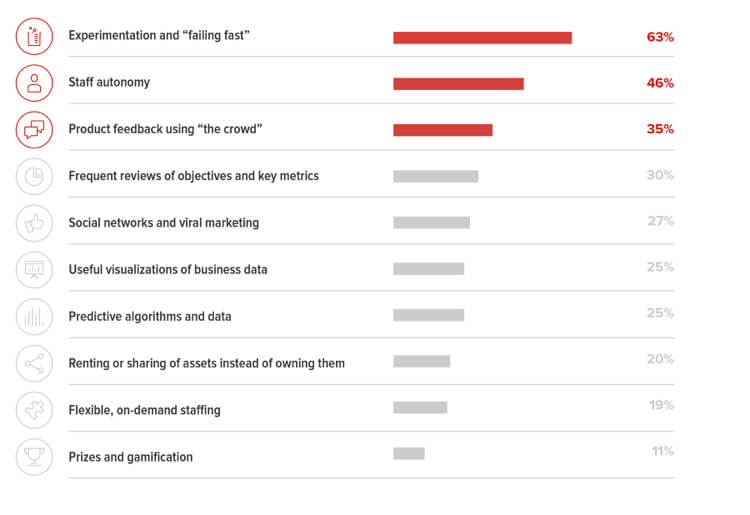Select the thumbs-up social networks icon
The image size is (750, 515).
pos(34,222)
